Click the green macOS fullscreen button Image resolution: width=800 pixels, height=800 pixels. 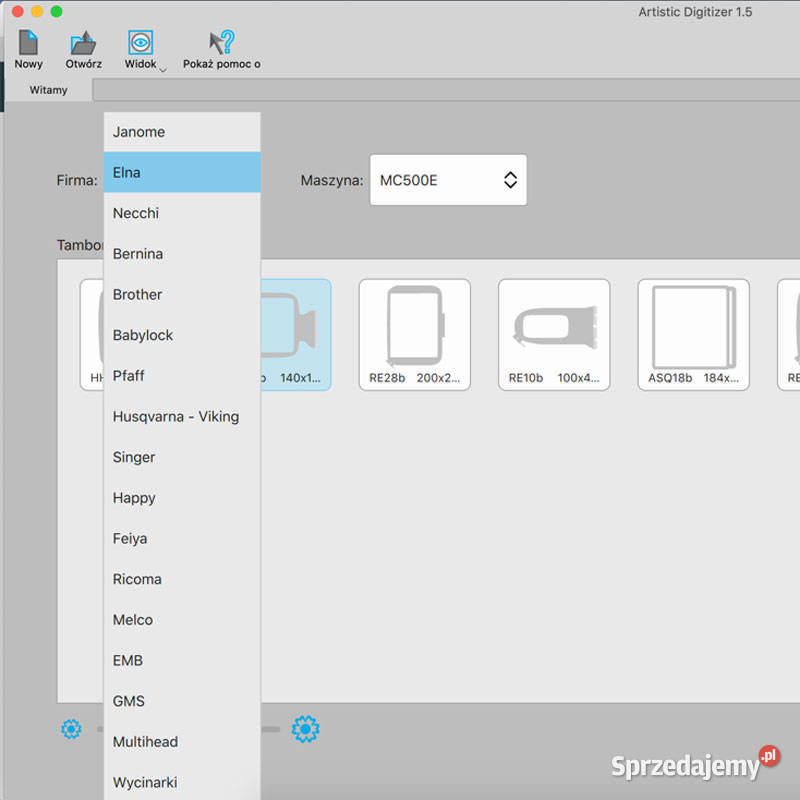pyautogui.click(x=57, y=11)
